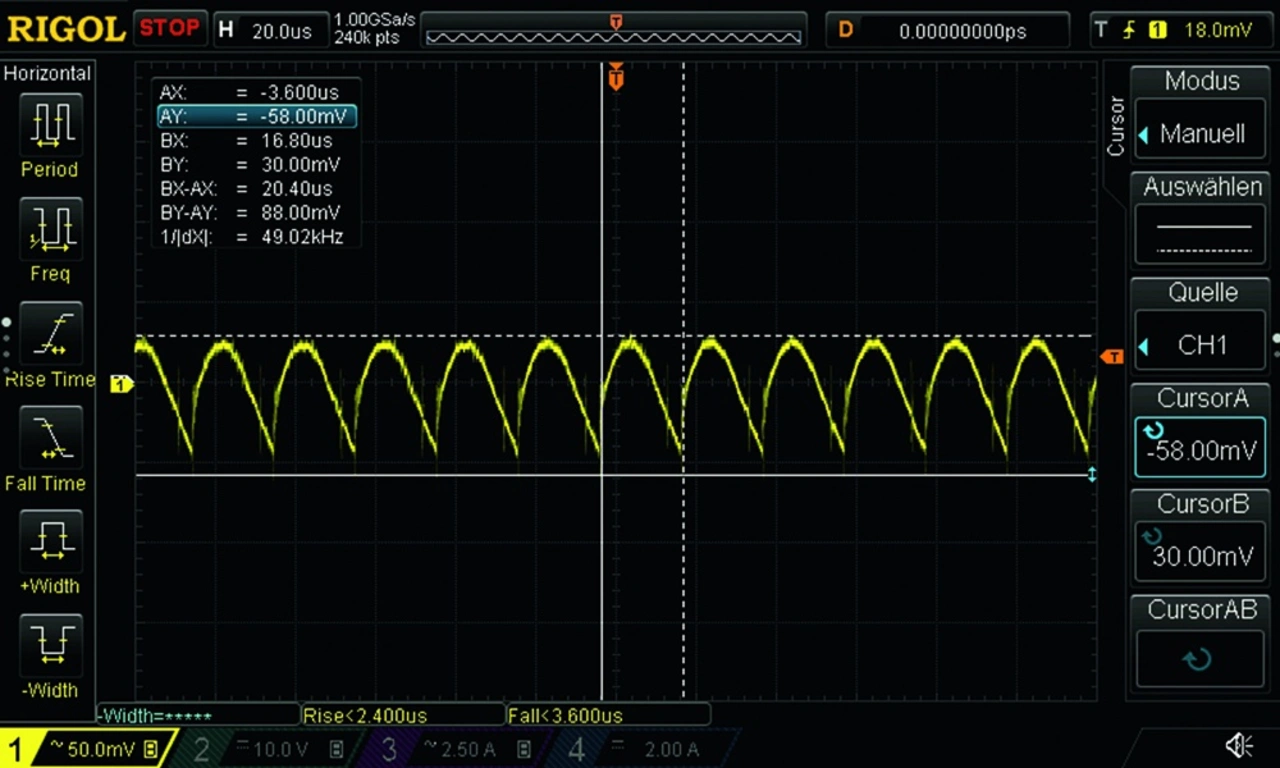Select CursorB value 30.00mV
This screenshot has height=768, width=1280.
(x=1201, y=556)
